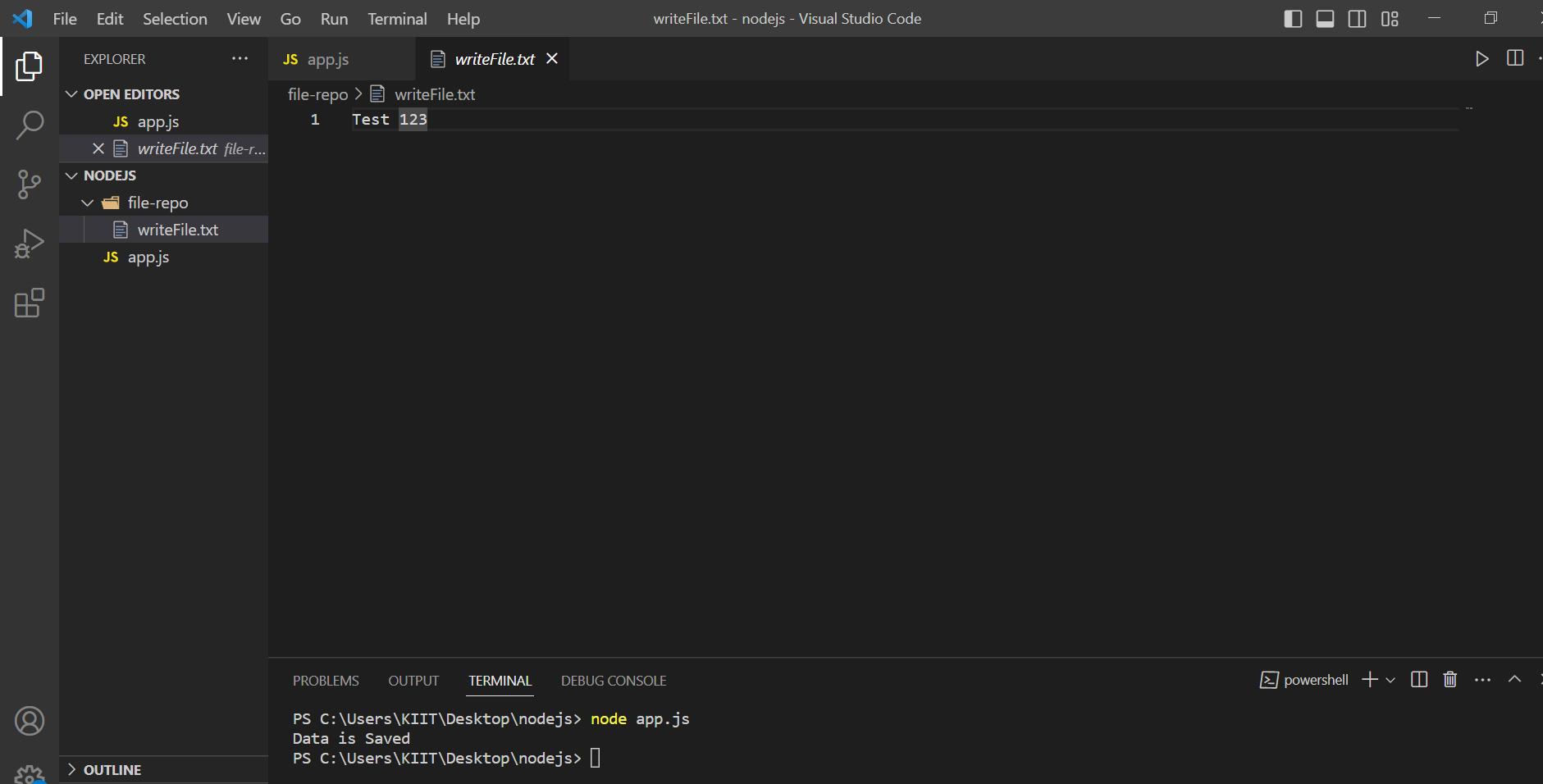The image size is (1543, 784).
Task: Open the new terminal profile dropdown arrow
Action: (1390, 680)
